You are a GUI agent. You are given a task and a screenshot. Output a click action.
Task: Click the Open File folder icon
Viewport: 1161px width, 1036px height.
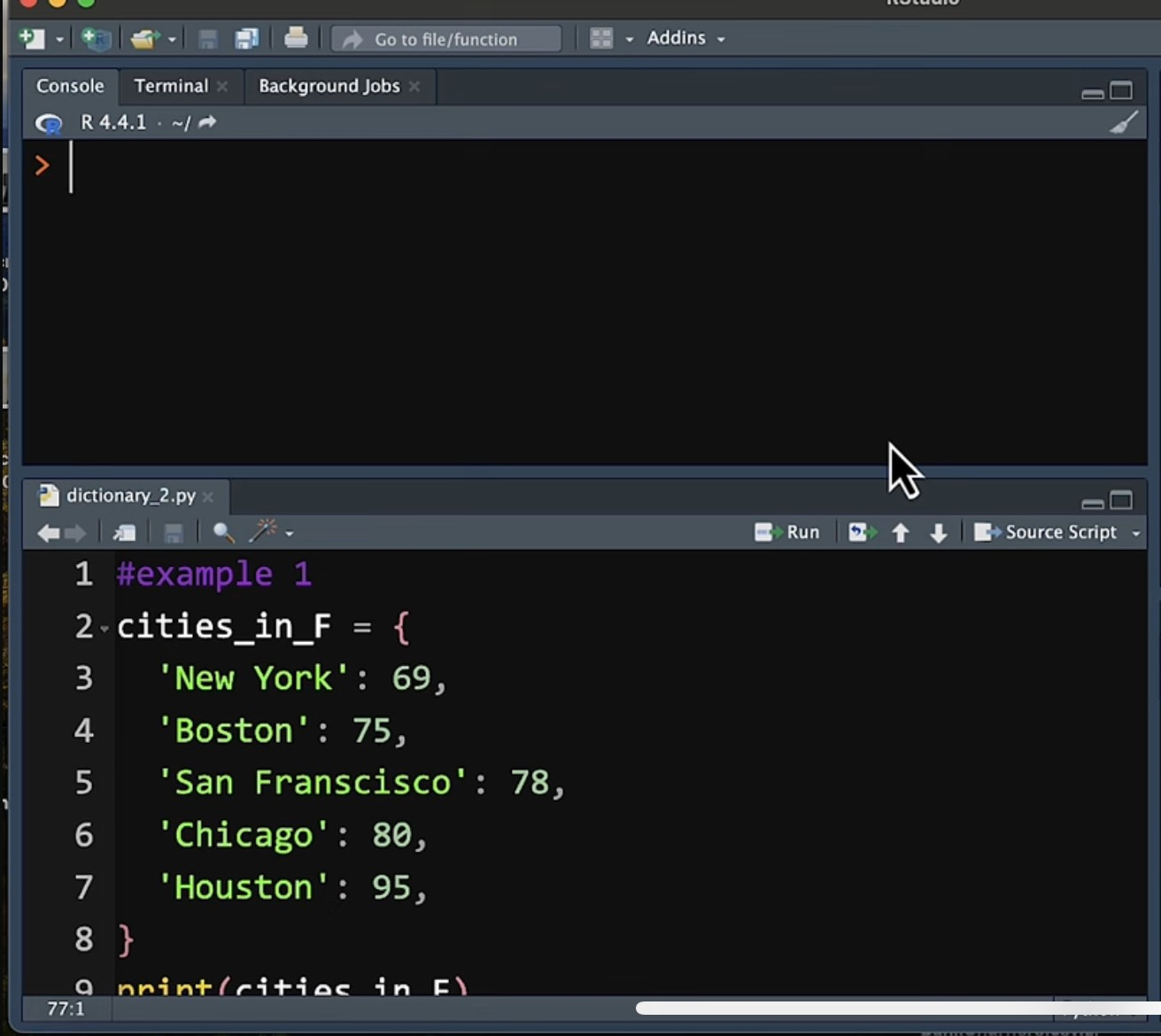[143, 39]
